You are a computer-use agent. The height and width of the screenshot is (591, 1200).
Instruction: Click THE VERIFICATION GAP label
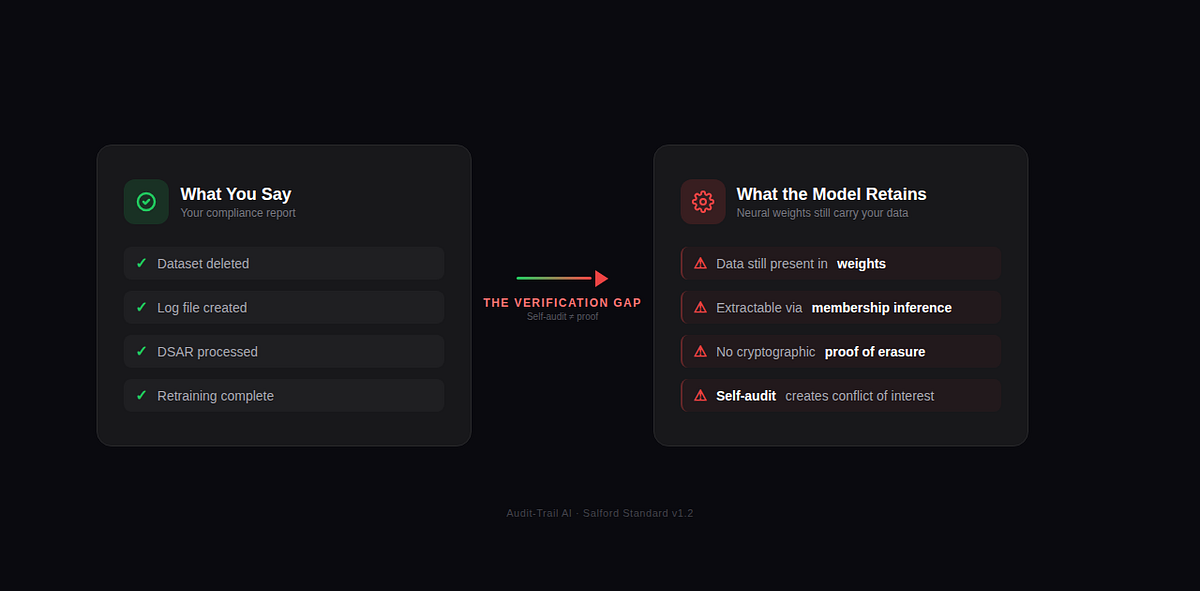pyautogui.click(x=563, y=302)
